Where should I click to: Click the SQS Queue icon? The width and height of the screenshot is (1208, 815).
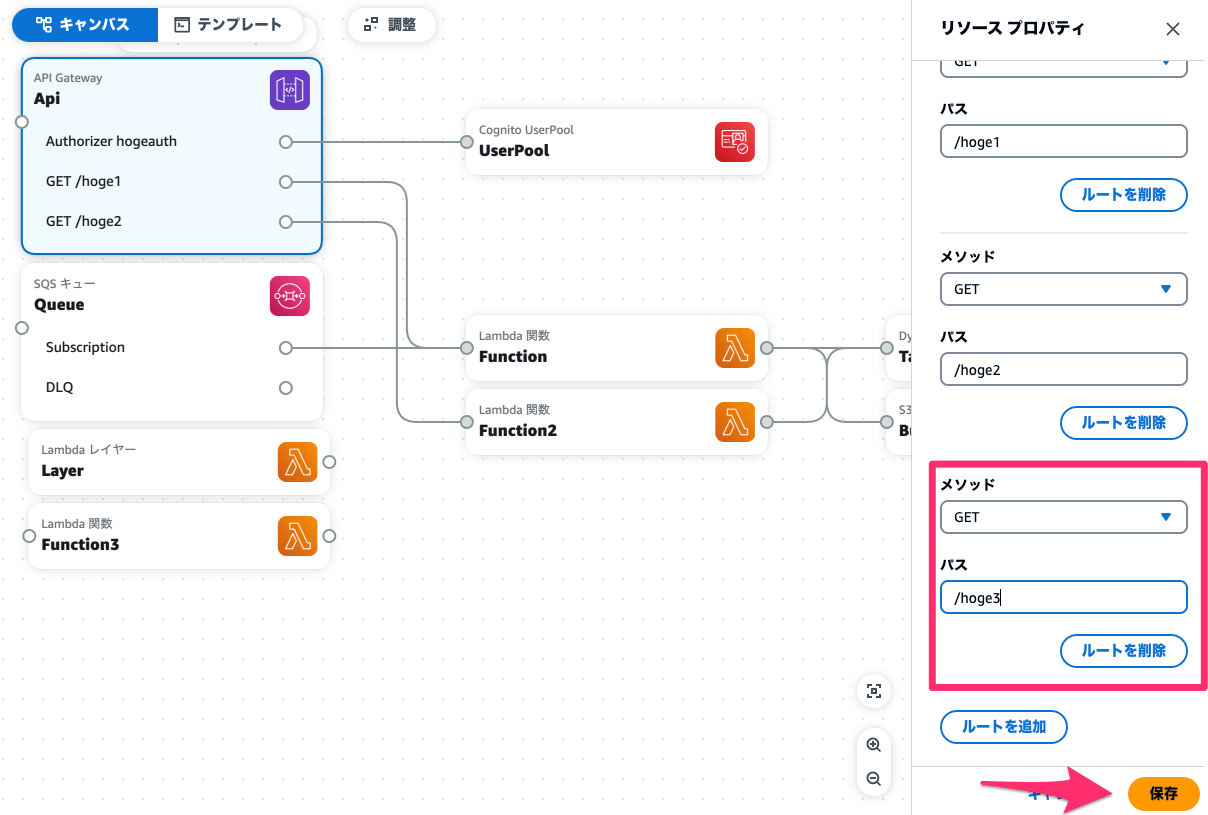click(x=289, y=296)
